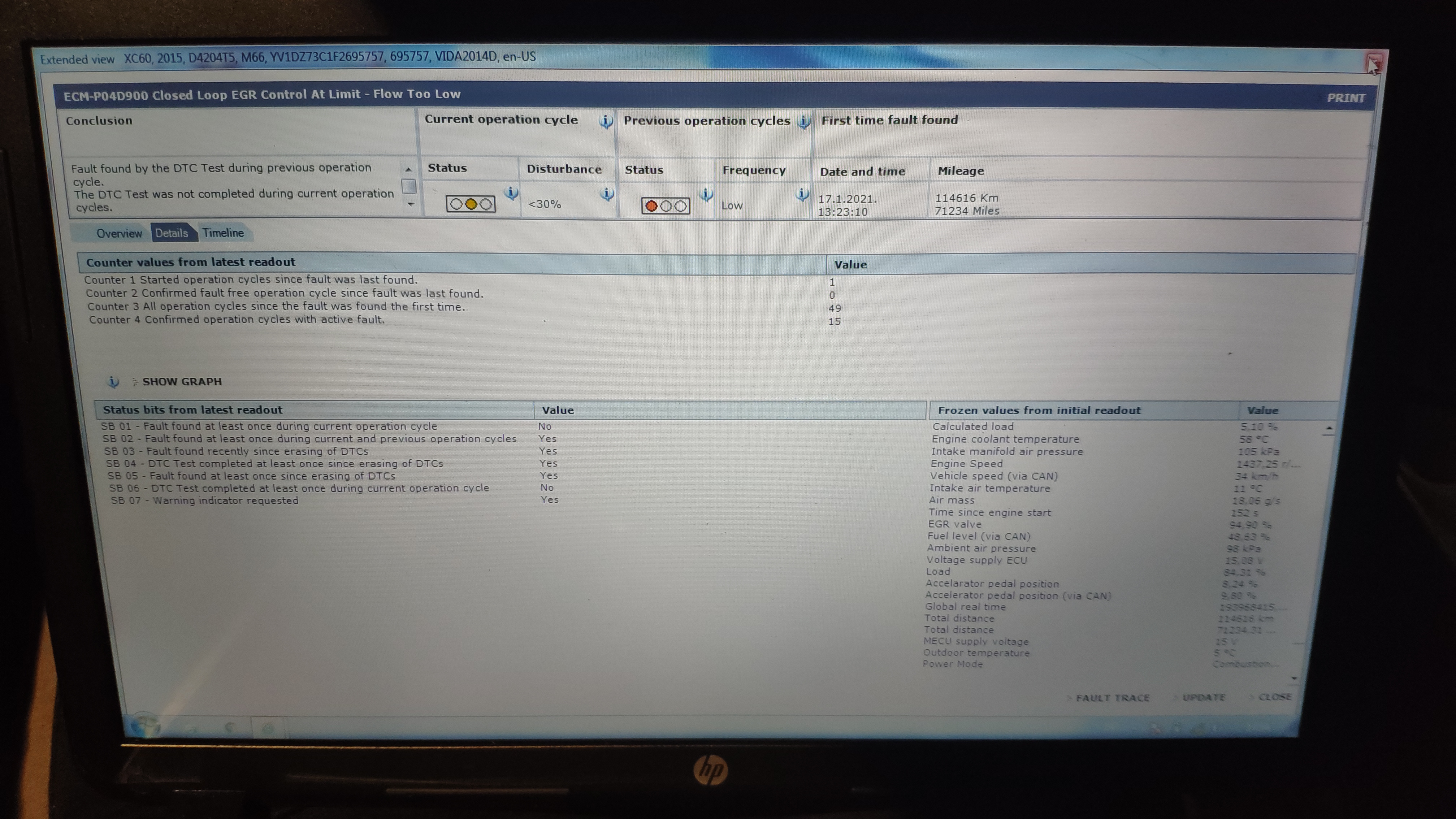Start FAULT TRACE for this DTC

1112,698
